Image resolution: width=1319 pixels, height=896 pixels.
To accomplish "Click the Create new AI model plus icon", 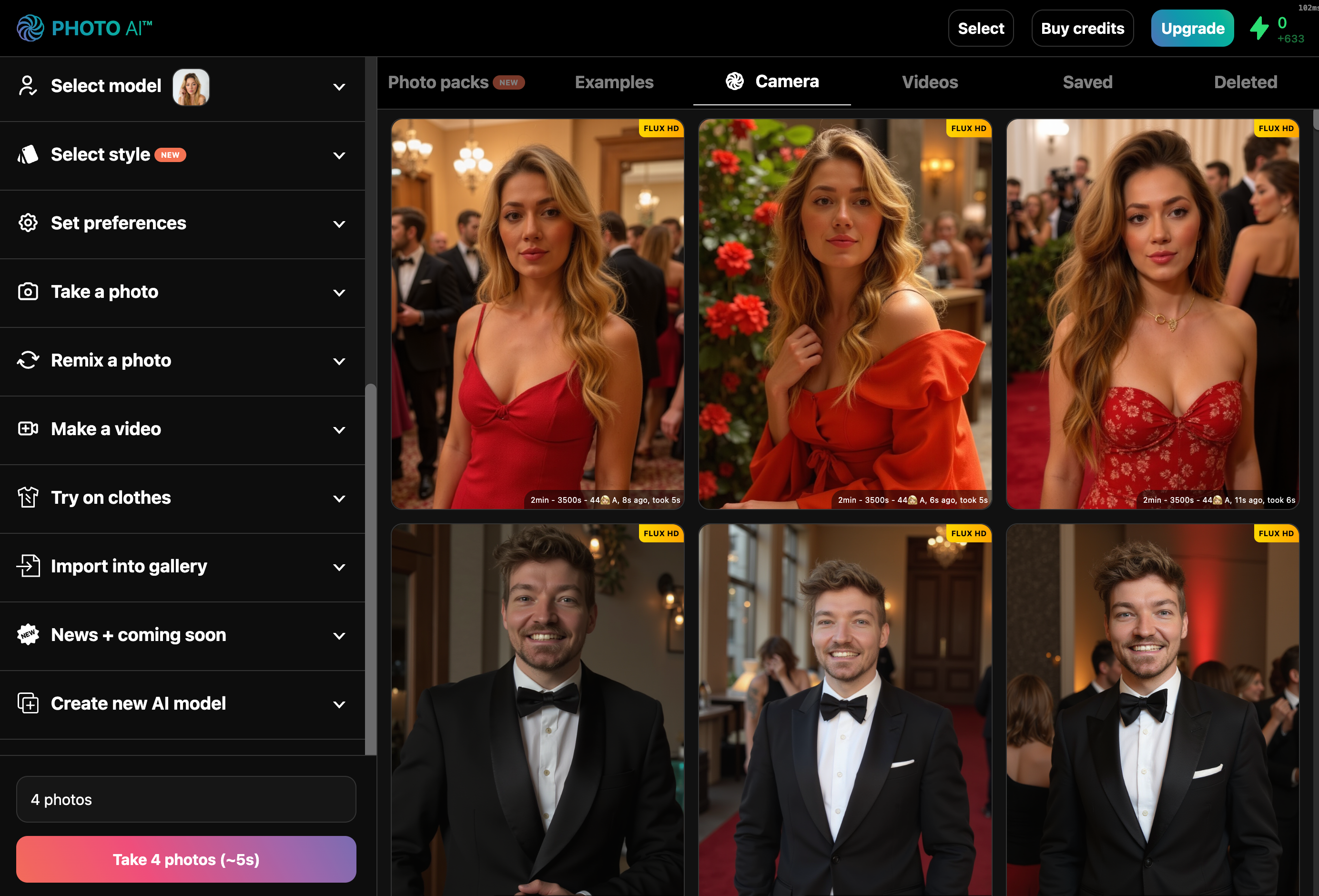I will coord(28,703).
